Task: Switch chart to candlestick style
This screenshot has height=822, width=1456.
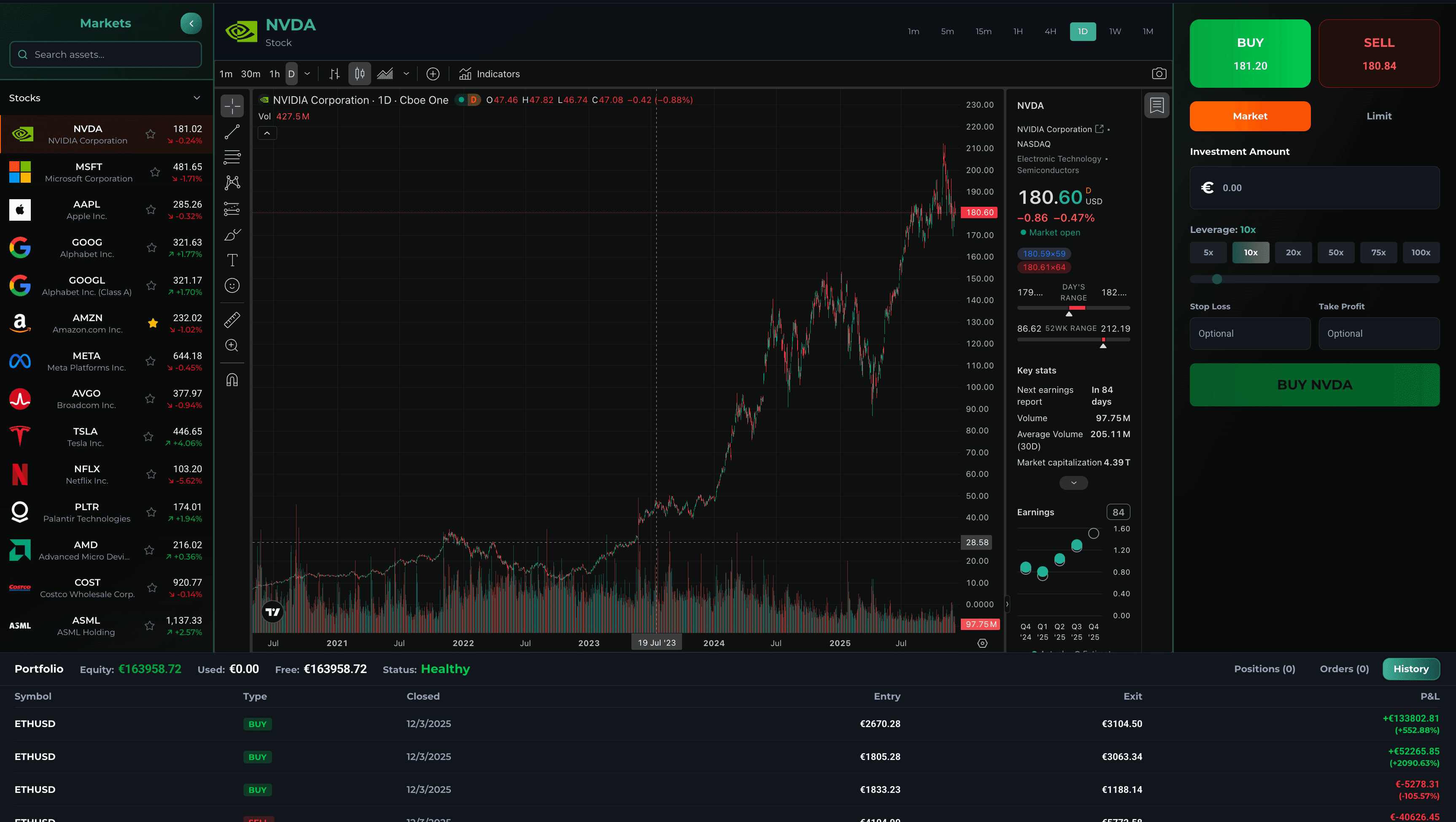Action: pyautogui.click(x=359, y=73)
